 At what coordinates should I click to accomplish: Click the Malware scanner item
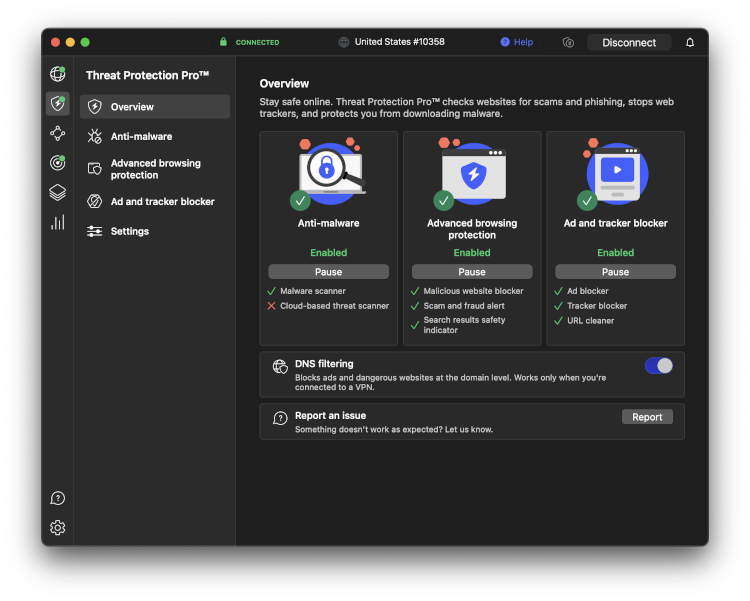(x=306, y=291)
